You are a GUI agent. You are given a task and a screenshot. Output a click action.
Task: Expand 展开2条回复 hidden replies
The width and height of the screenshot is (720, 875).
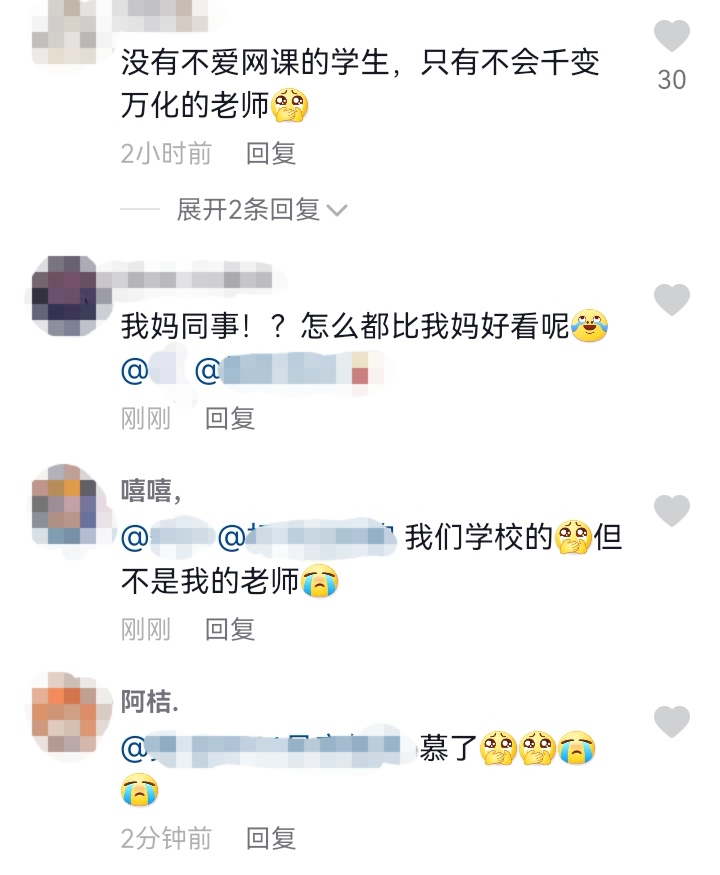coord(248,210)
